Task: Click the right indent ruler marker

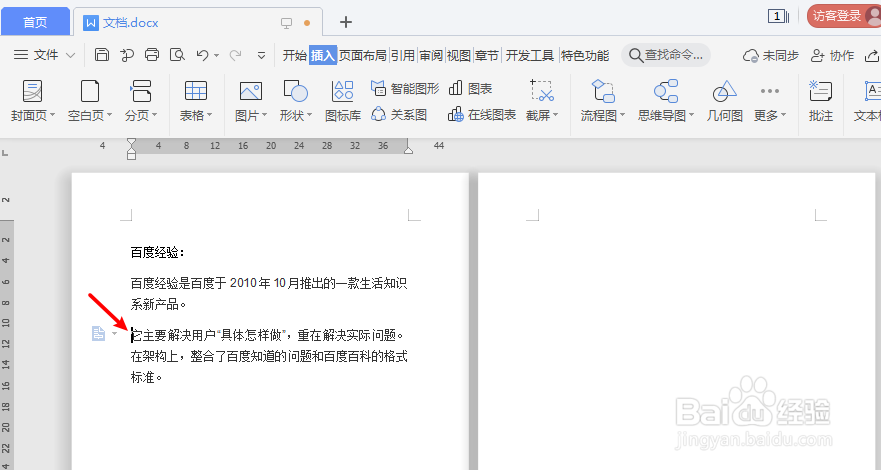Action: (408, 148)
